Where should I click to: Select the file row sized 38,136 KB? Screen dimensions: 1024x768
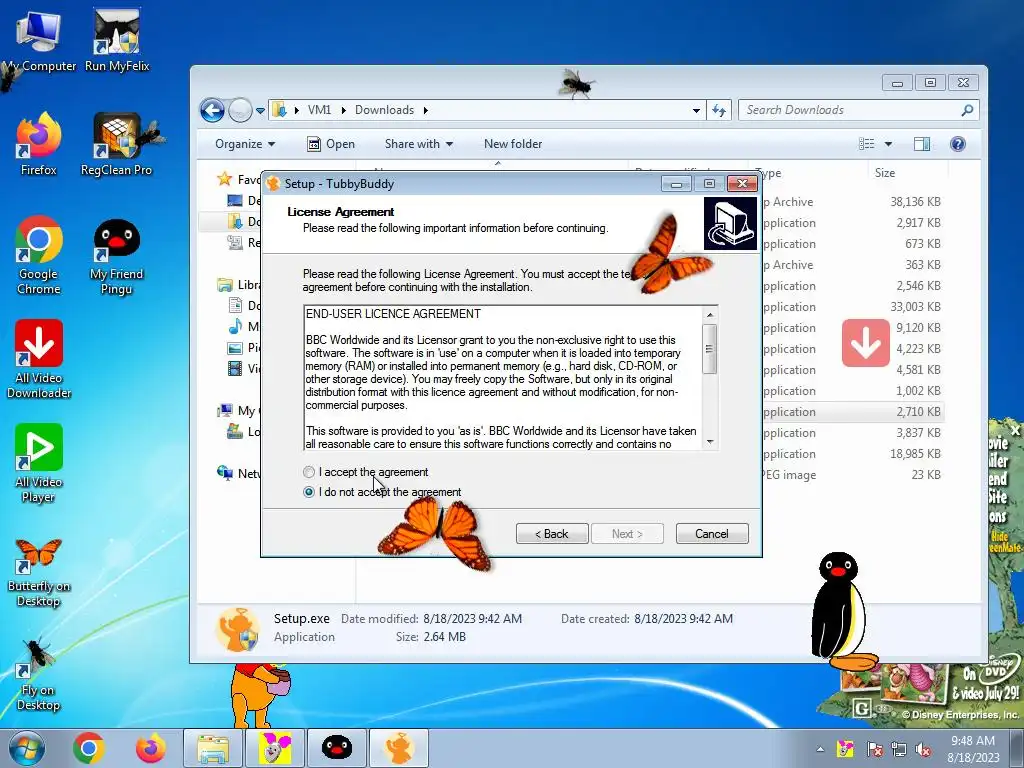[x=853, y=202]
